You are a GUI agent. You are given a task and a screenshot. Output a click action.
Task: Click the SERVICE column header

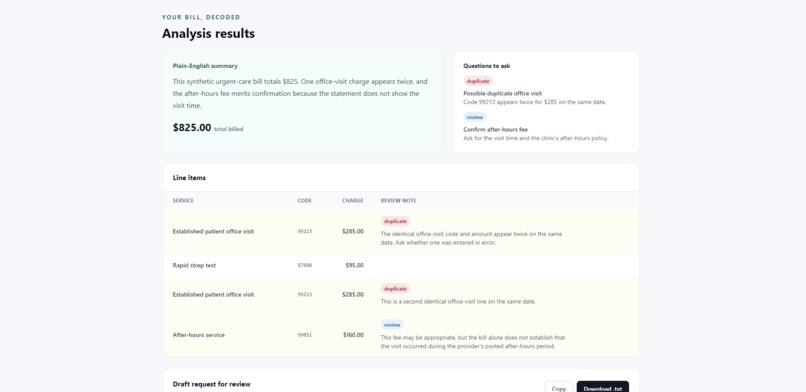[x=184, y=200]
